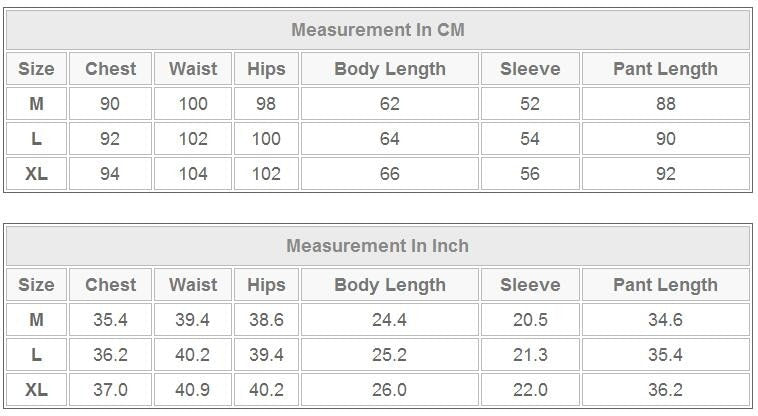Click the 88 pant length cell

(665, 104)
